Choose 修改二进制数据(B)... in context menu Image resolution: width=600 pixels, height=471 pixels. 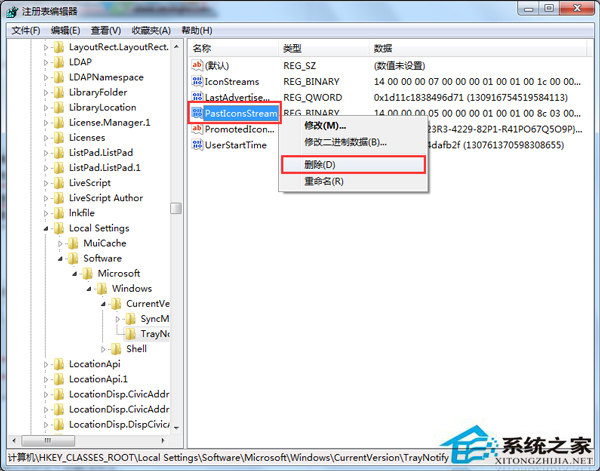click(x=353, y=142)
